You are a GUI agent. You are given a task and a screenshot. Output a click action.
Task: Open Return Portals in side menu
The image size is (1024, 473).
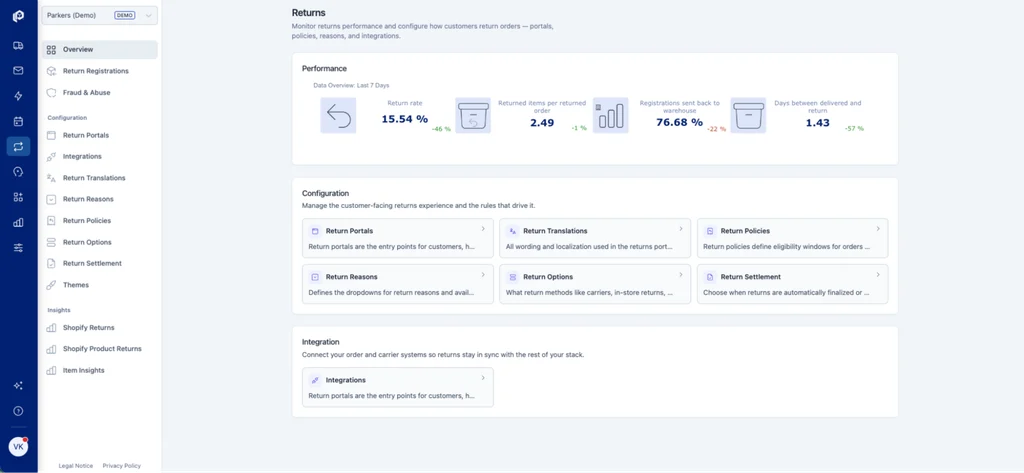(99, 135)
